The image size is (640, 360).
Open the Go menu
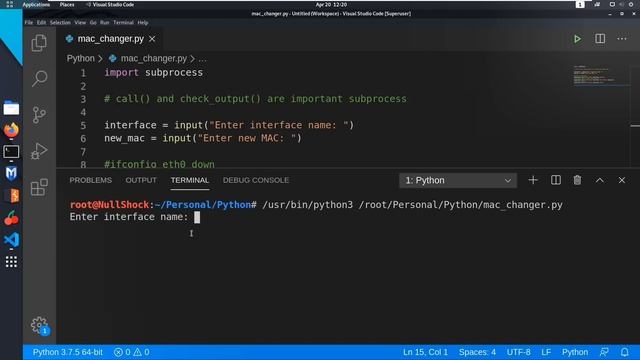tap(93, 22)
